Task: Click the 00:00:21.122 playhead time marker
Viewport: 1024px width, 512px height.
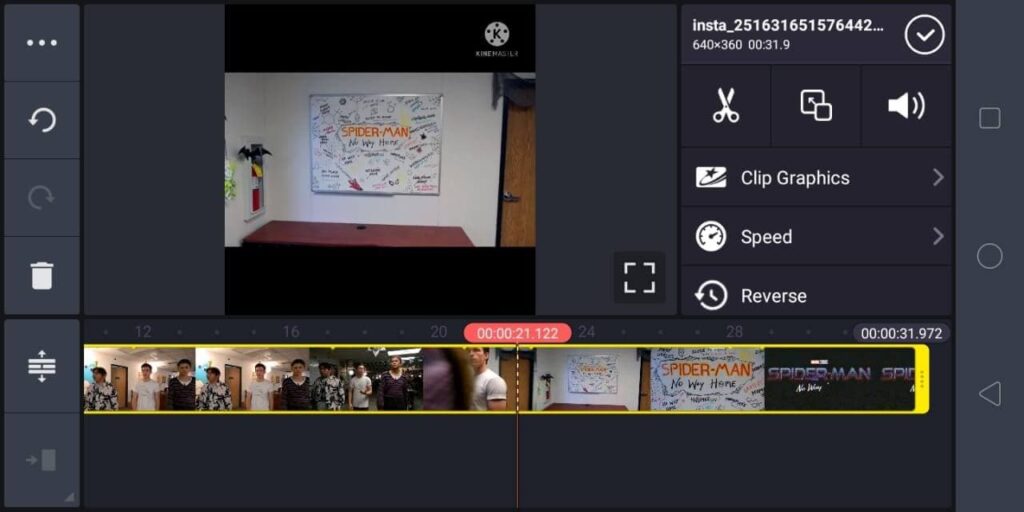Action: (517, 334)
